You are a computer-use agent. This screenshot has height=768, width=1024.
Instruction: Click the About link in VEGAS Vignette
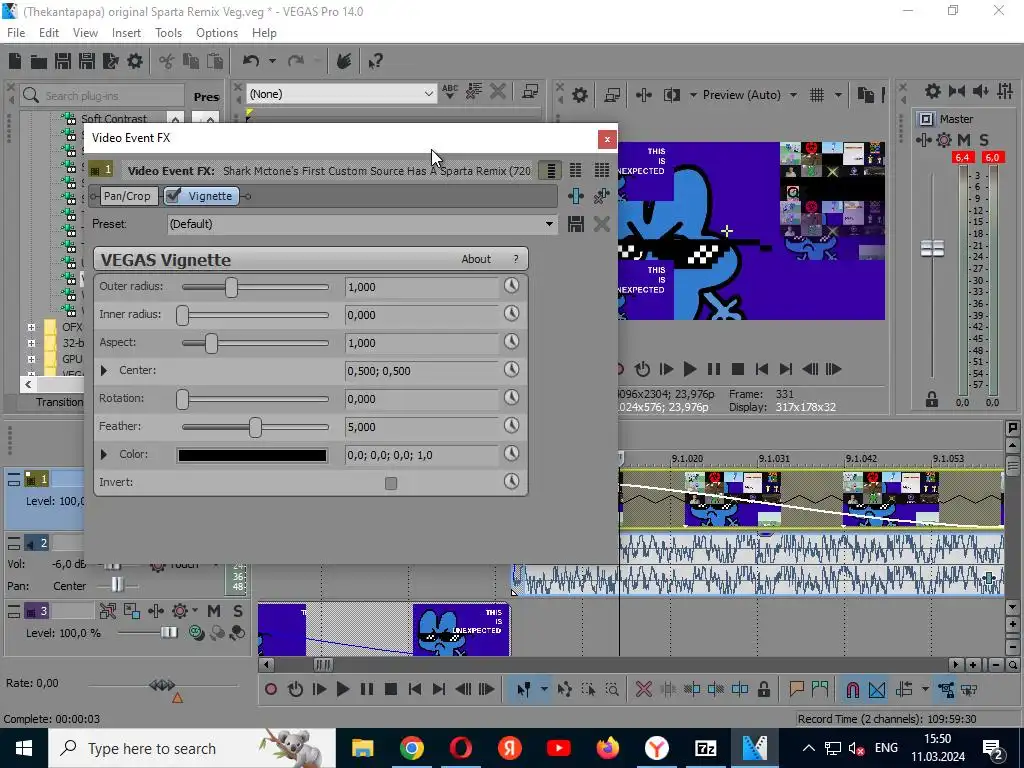476,259
